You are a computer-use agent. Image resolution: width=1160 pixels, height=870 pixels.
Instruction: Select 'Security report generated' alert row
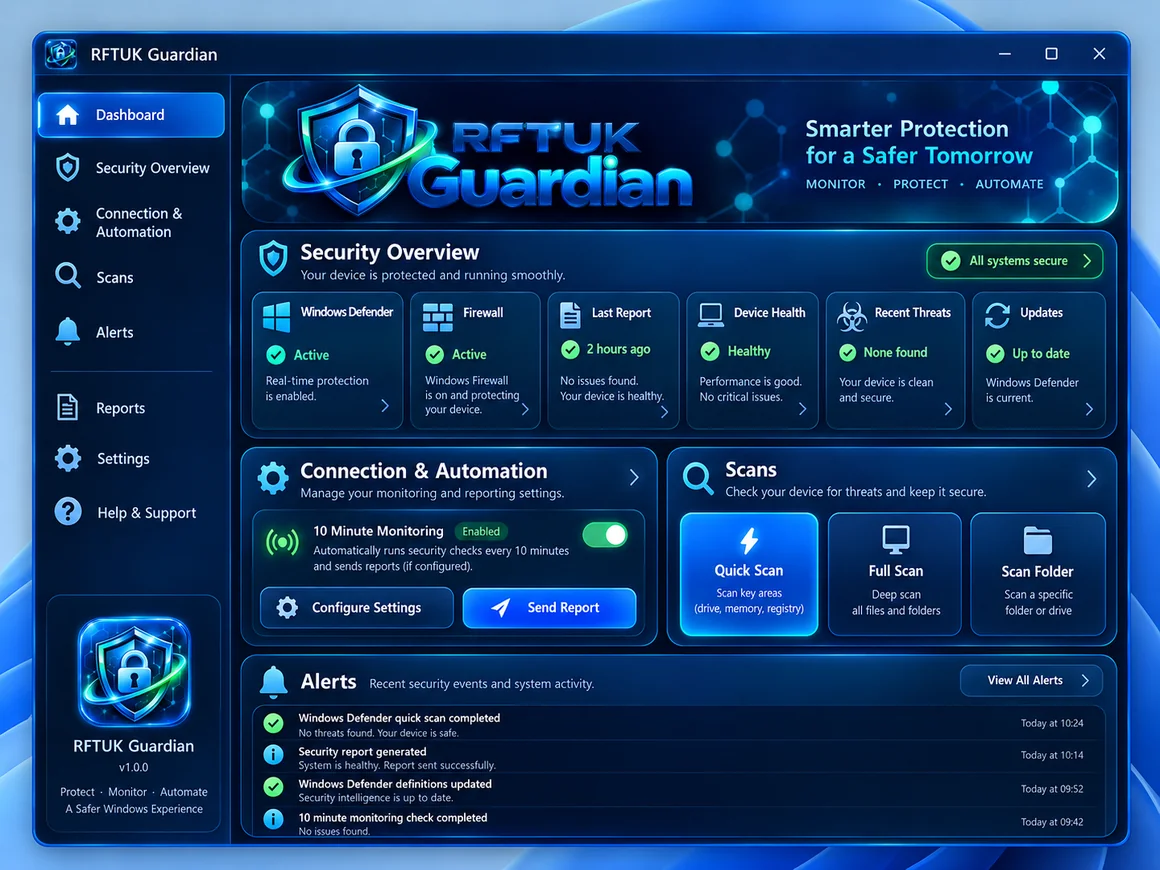pos(678,758)
